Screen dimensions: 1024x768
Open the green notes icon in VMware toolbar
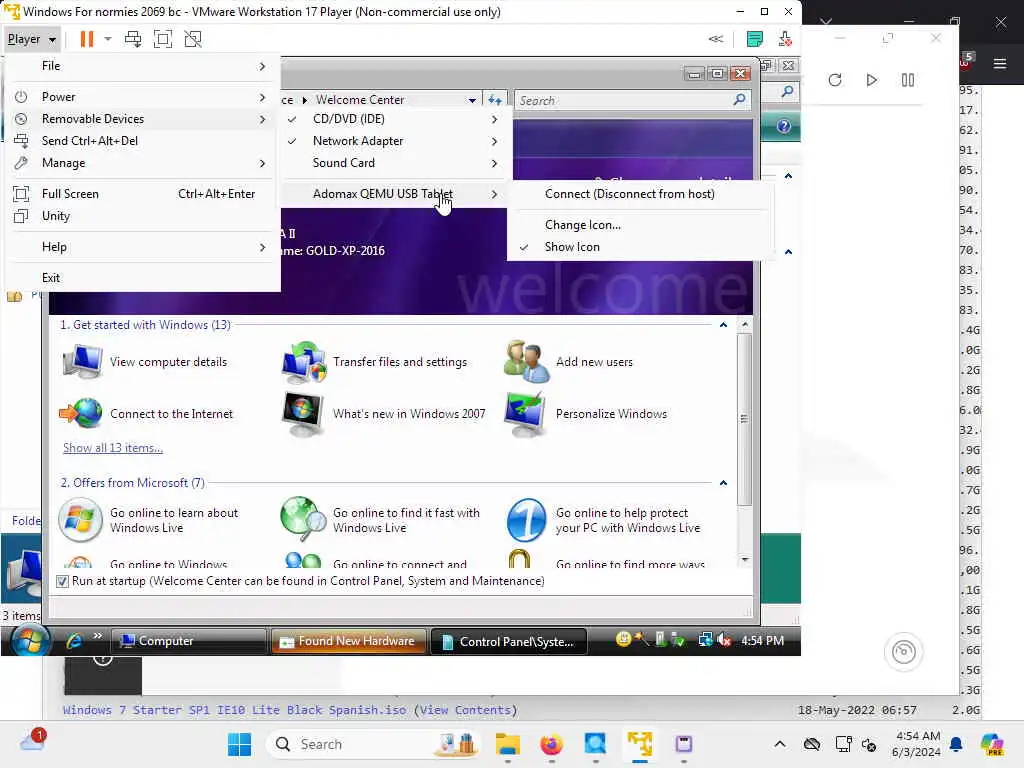pyautogui.click(x=754, y=39)
